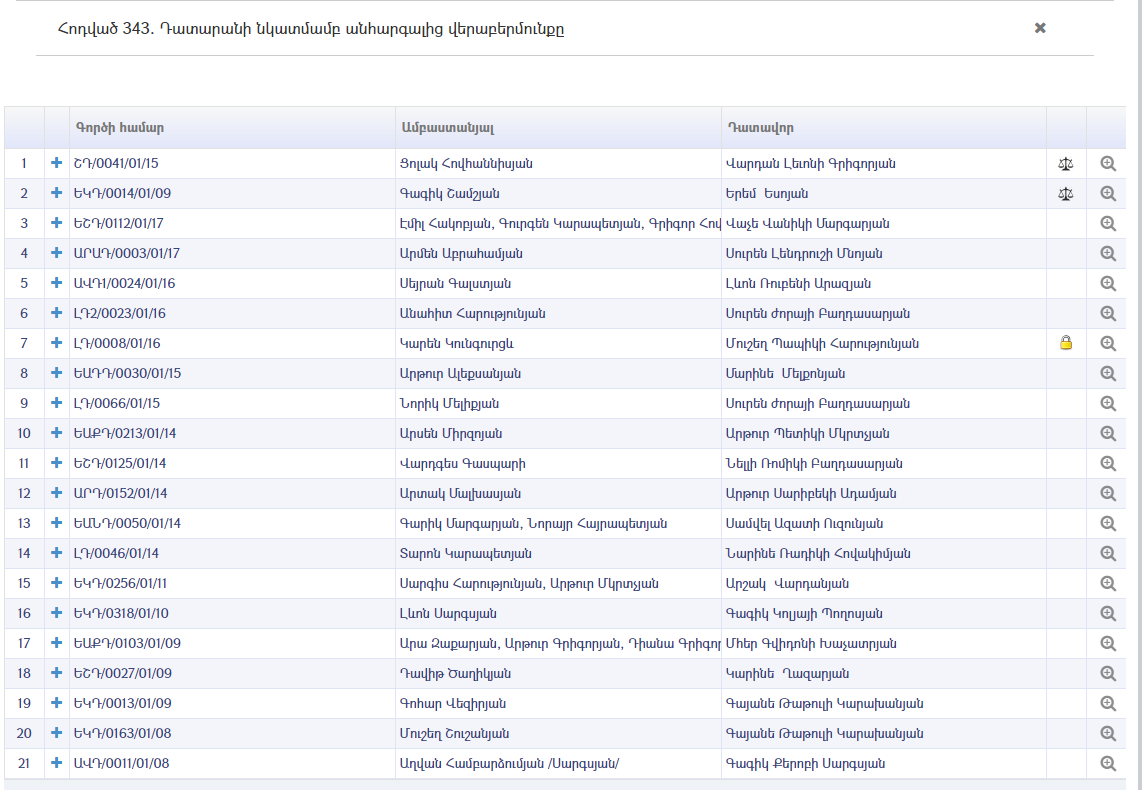1142x790 pixels.
Task: Open magnifier for case ԵԿԴ/0163/01/08
Action: tap(1108, 733)
